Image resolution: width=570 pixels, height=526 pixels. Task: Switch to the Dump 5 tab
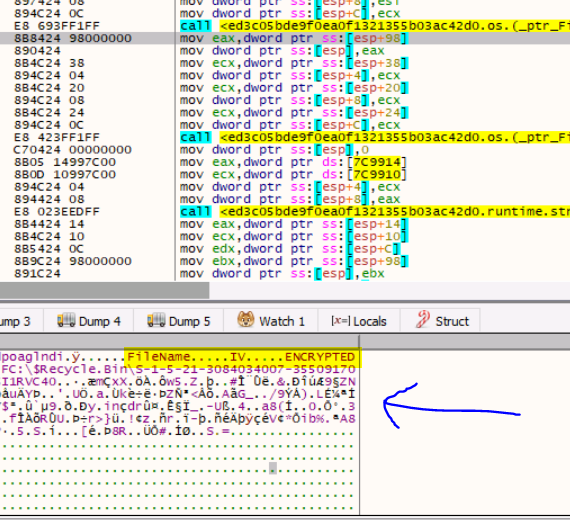tap(178, 321)
